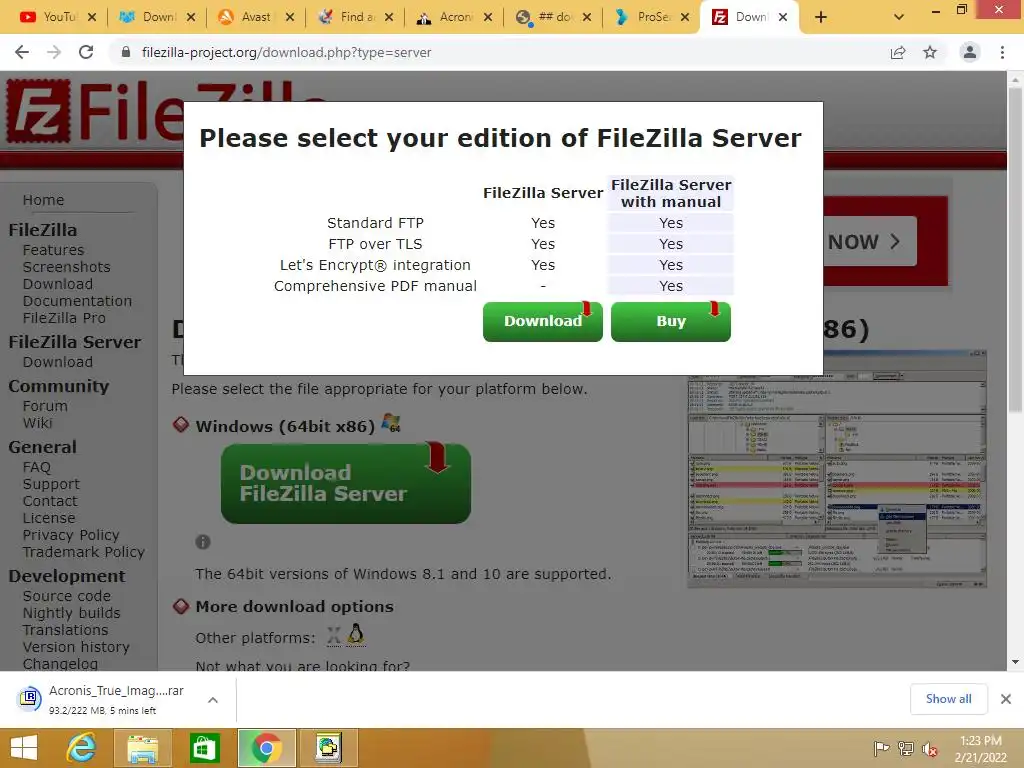Click the large Download FileZilla Server button
The width and height of the screenshot is (1024, 768).
click(x=345, y=483)
